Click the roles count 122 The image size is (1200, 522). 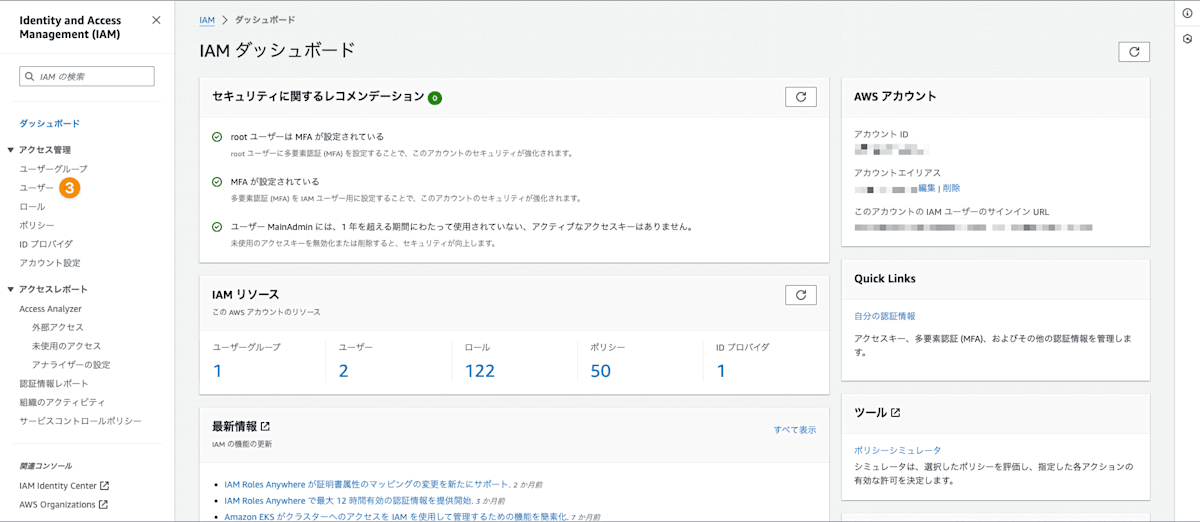(480, 372)
